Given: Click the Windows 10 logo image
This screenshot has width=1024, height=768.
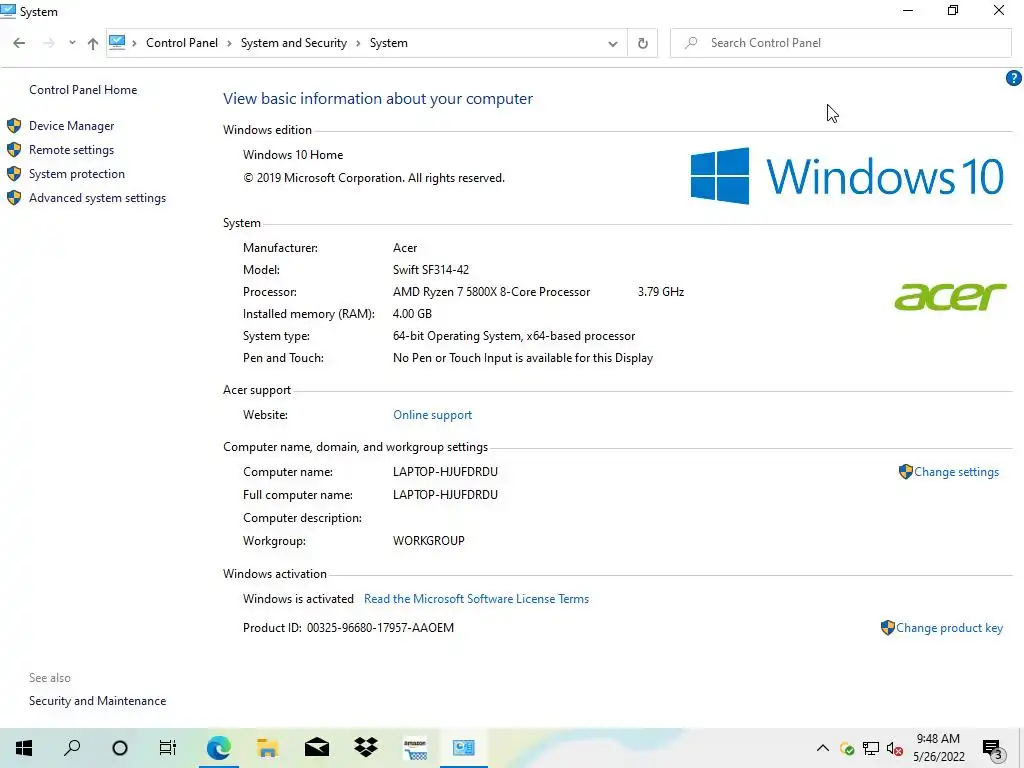Looking at the screenshot, I should click(847, 176).
